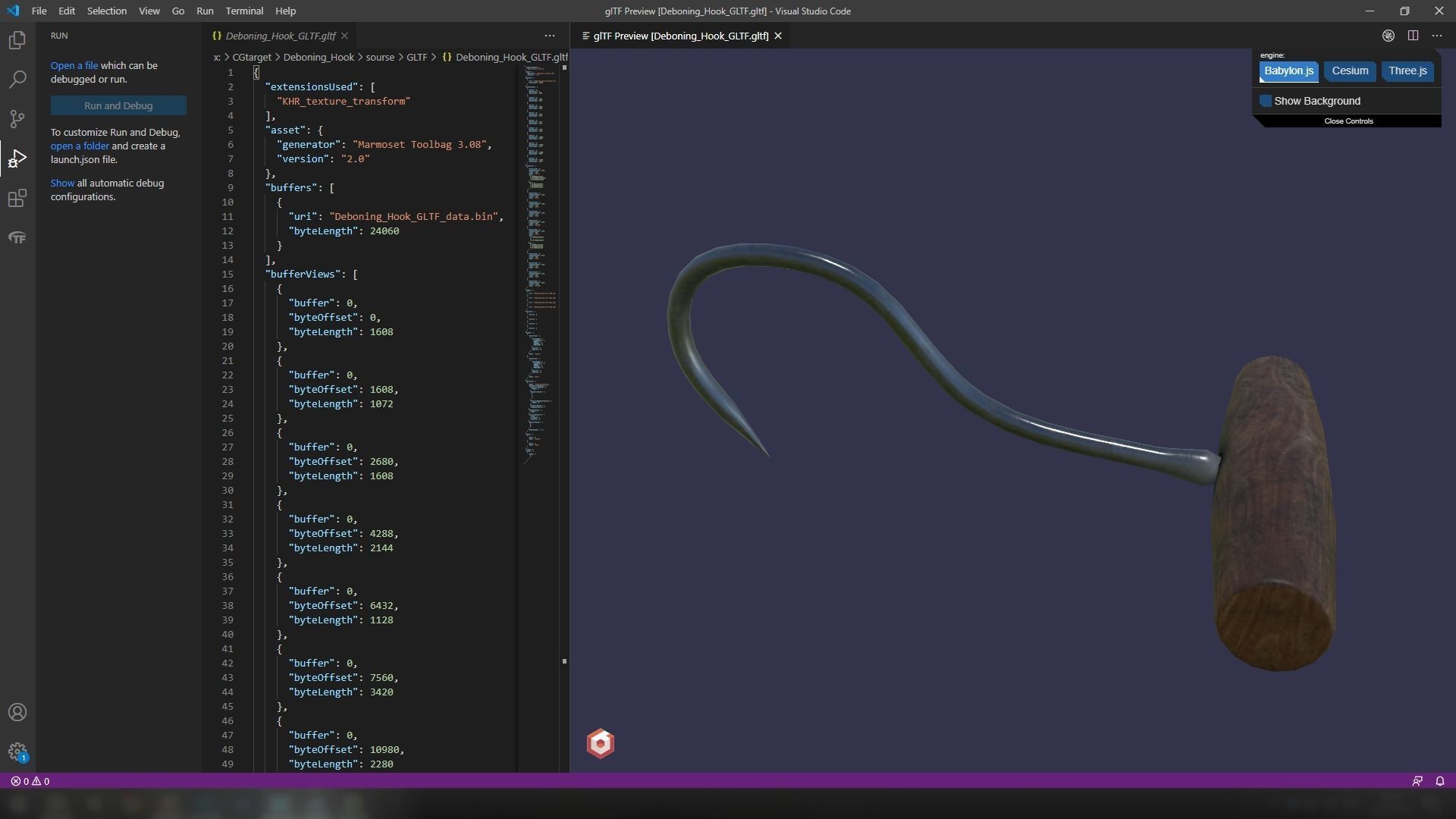Open the Extensions view icon
The image size is (1456, 819).
[17, 199]
